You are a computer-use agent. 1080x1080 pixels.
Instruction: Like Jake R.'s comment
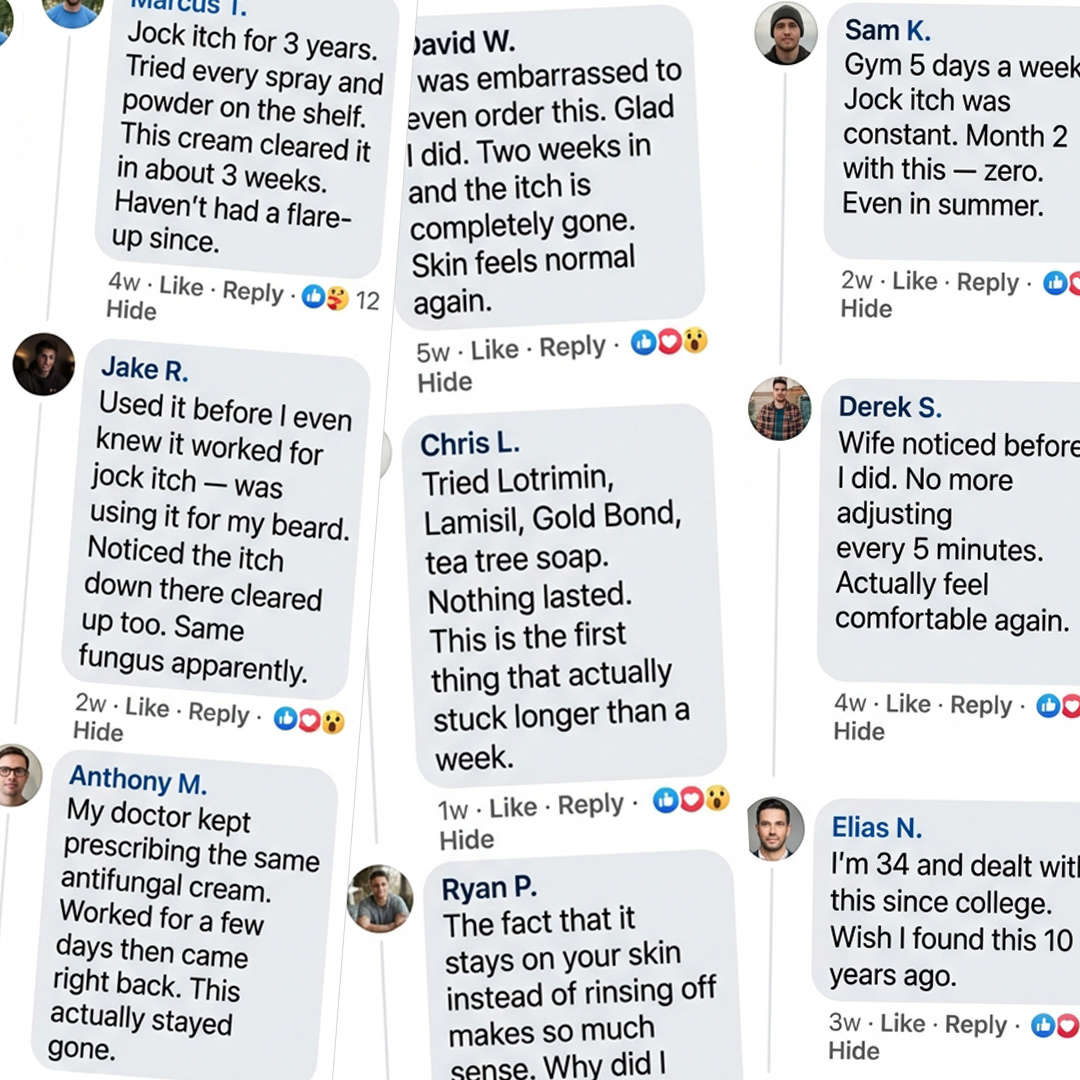click(147, 707)
